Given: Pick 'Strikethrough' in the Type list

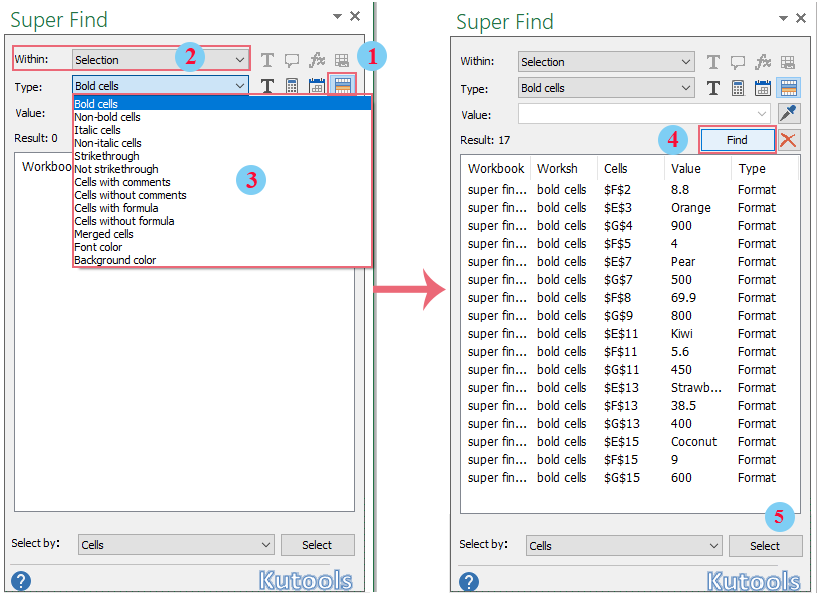Looking at the screenshot, I should coord(107,156).
